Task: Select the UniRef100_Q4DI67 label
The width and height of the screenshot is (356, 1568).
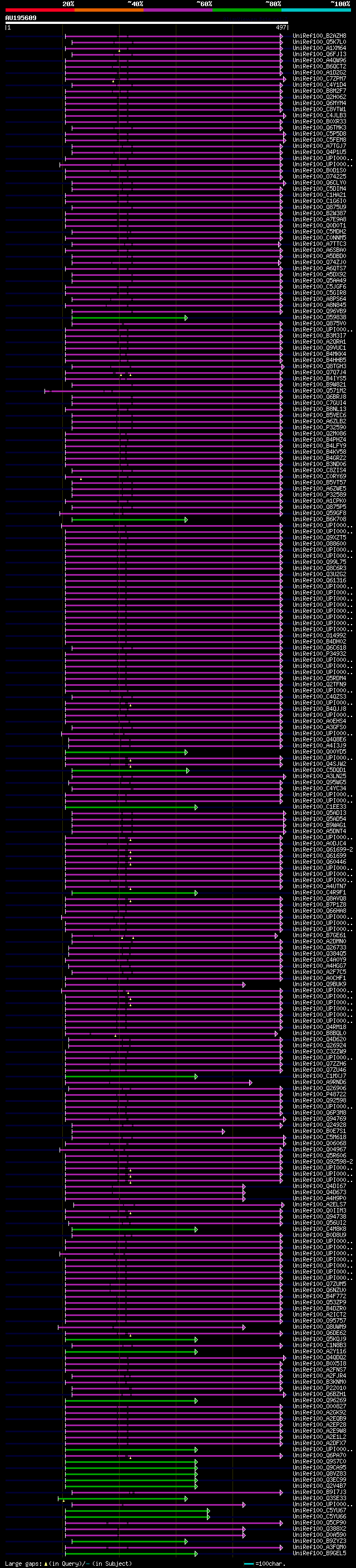Action: tap(319, 1186)
